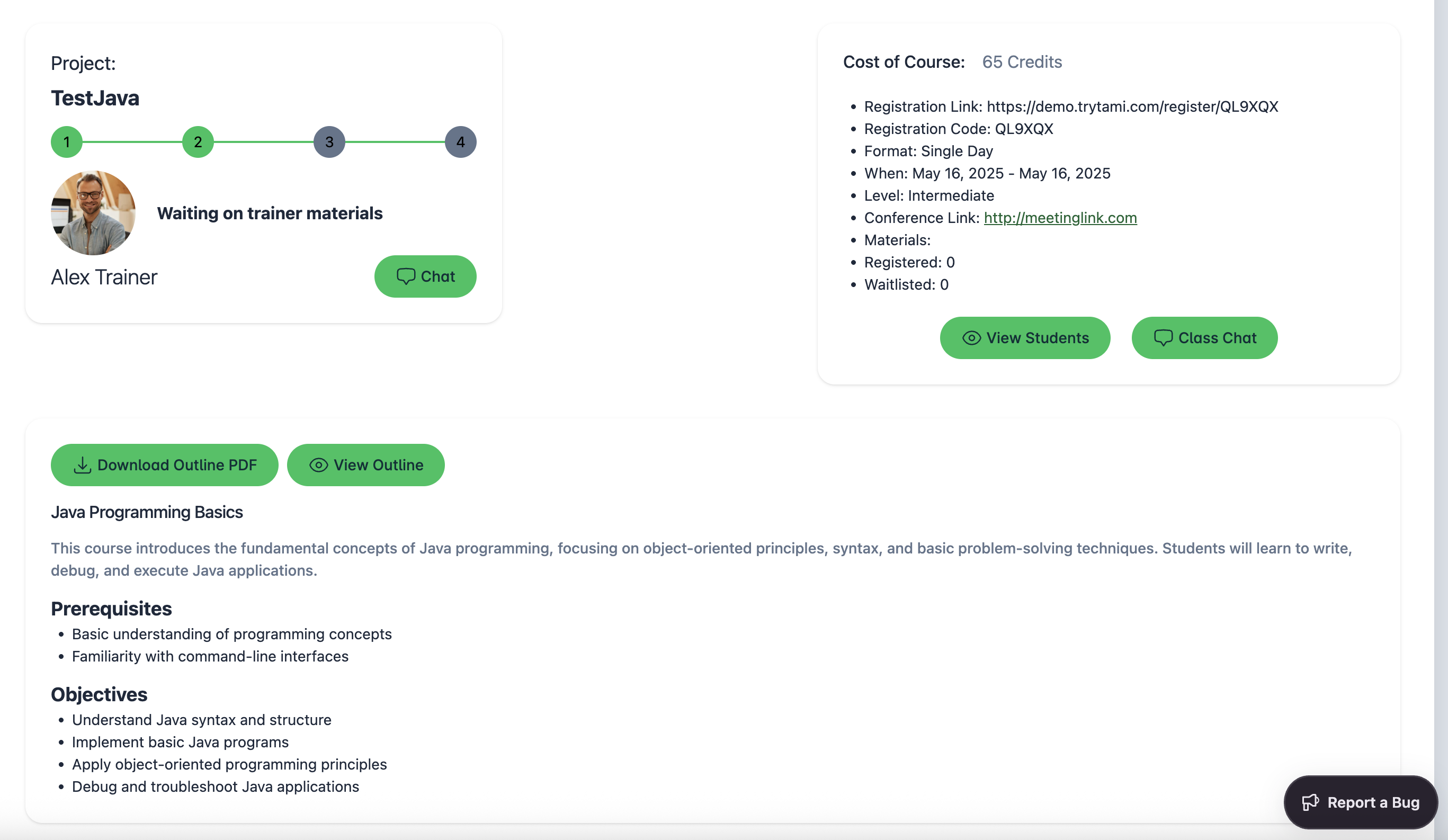Click the eye icon in View Students
The width and height of the screenshot is (1448, 840).
971,338
